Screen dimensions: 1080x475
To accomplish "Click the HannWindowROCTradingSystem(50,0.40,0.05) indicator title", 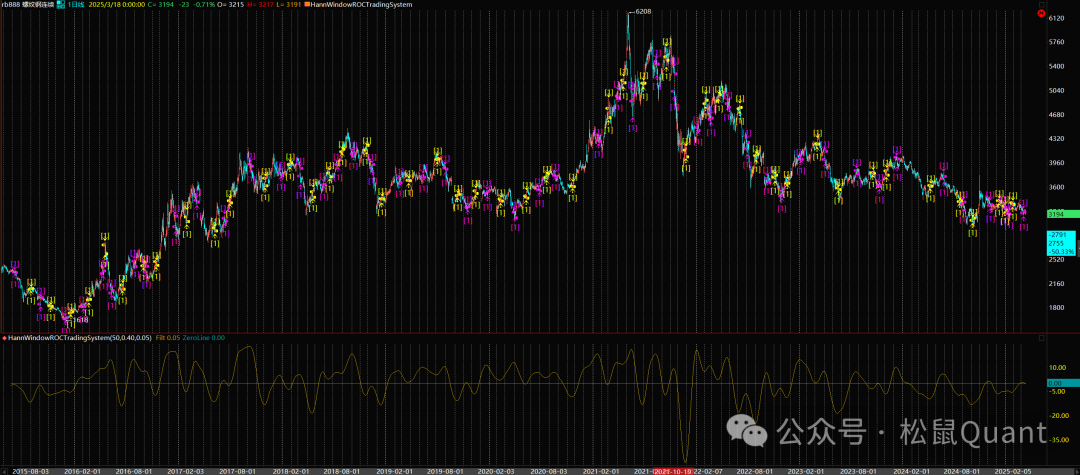I will 72,338.
